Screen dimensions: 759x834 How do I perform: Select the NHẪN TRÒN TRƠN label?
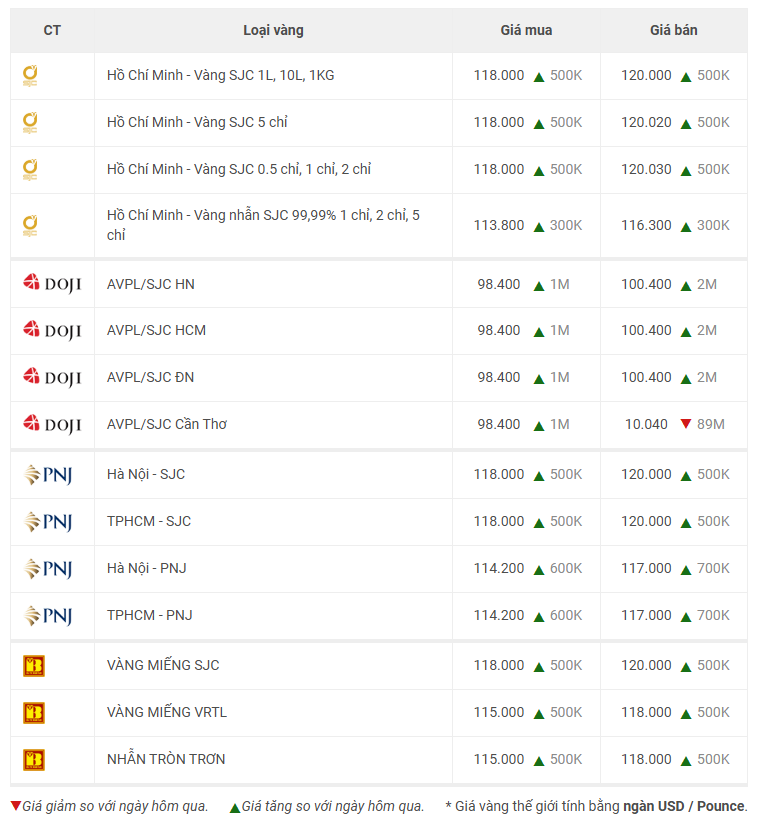165,759
